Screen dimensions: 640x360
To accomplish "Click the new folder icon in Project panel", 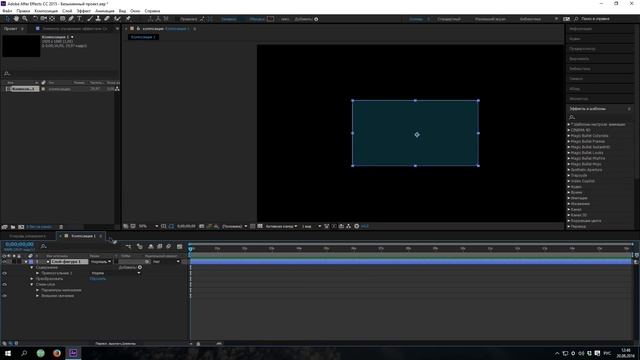I will click(x=13, y=227).
